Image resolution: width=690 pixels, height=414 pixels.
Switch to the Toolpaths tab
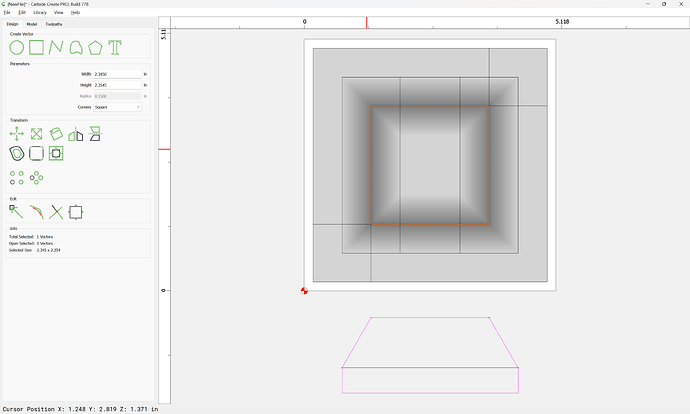coord(54,24)
